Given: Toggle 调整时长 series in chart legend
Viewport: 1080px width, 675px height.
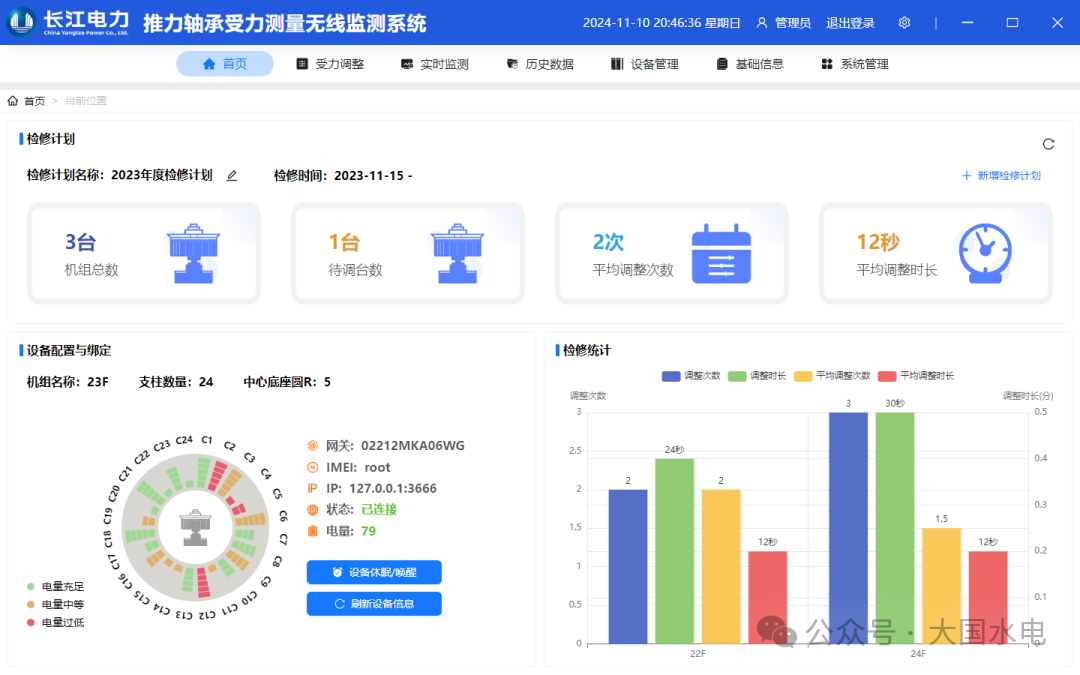Looking at the screenshot, I should [x=737, y=376].
